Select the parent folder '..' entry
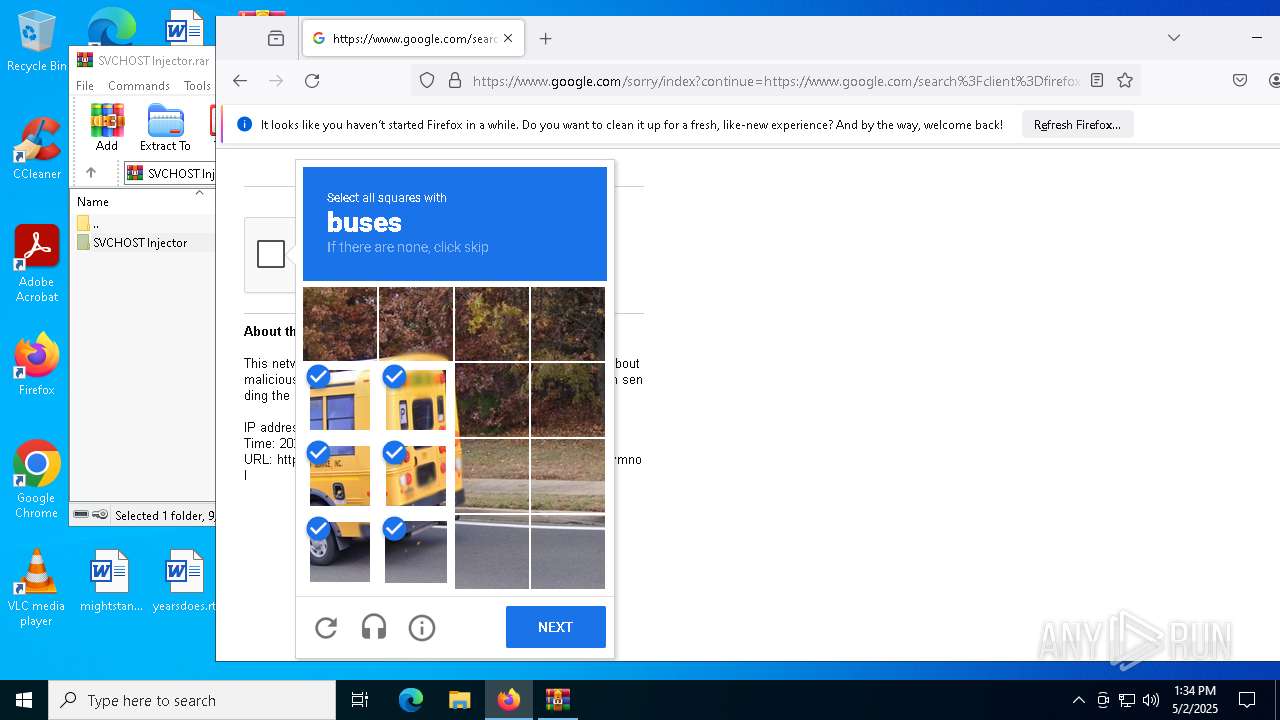This screenshot has width=1280, height=720. tap(88, 223)
